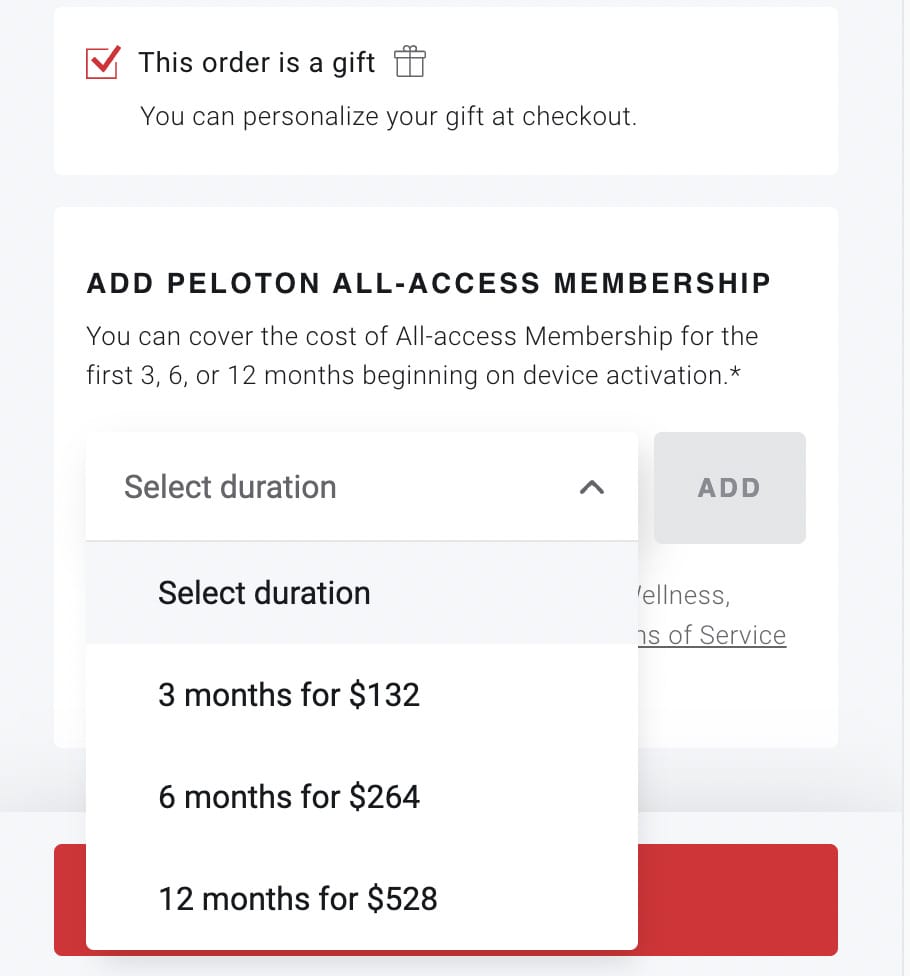910x976 pixels.
Task: Click the gift box icon
Action: pos(410,62)
